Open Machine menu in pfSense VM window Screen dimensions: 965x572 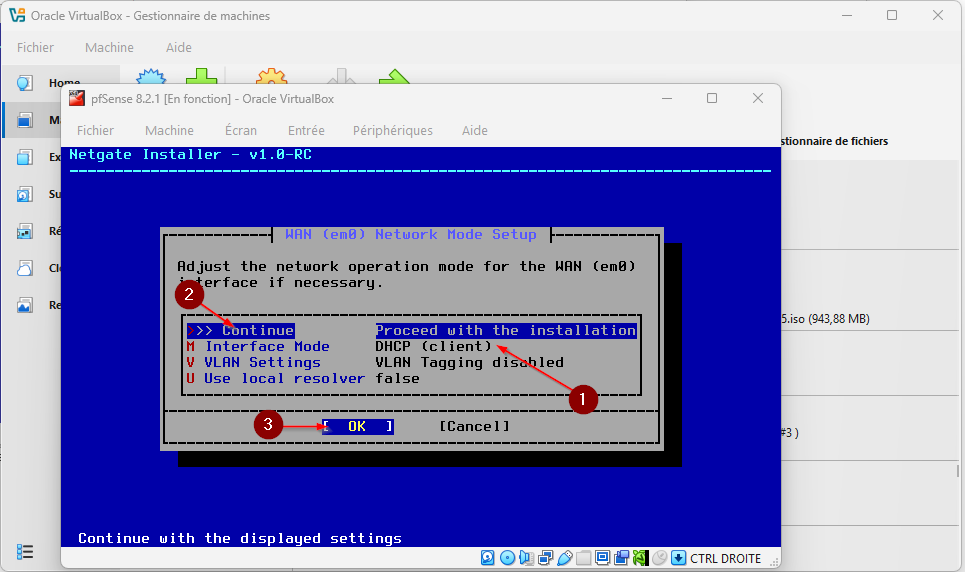pos(169,130)
